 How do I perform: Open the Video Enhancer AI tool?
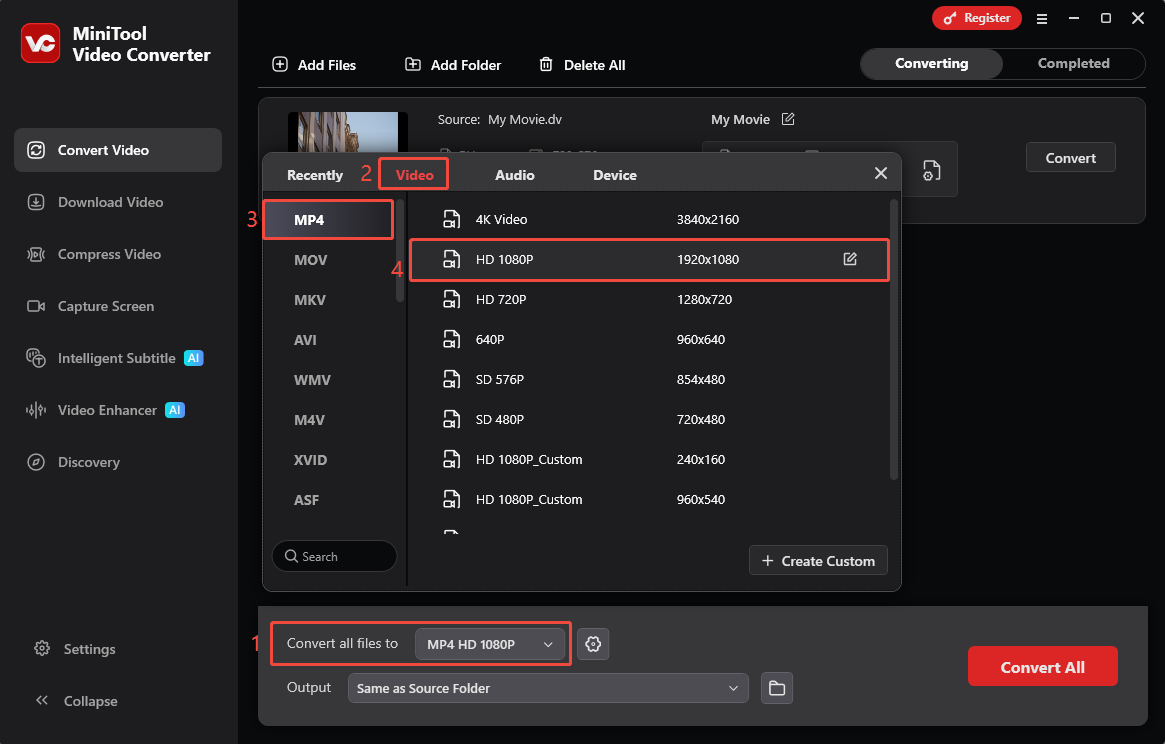(117, 410)
